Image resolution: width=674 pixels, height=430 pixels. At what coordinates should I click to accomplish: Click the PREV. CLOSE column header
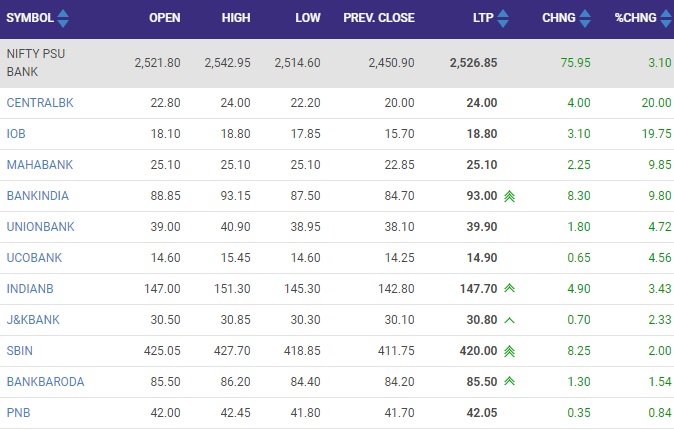tap(379, 18)
